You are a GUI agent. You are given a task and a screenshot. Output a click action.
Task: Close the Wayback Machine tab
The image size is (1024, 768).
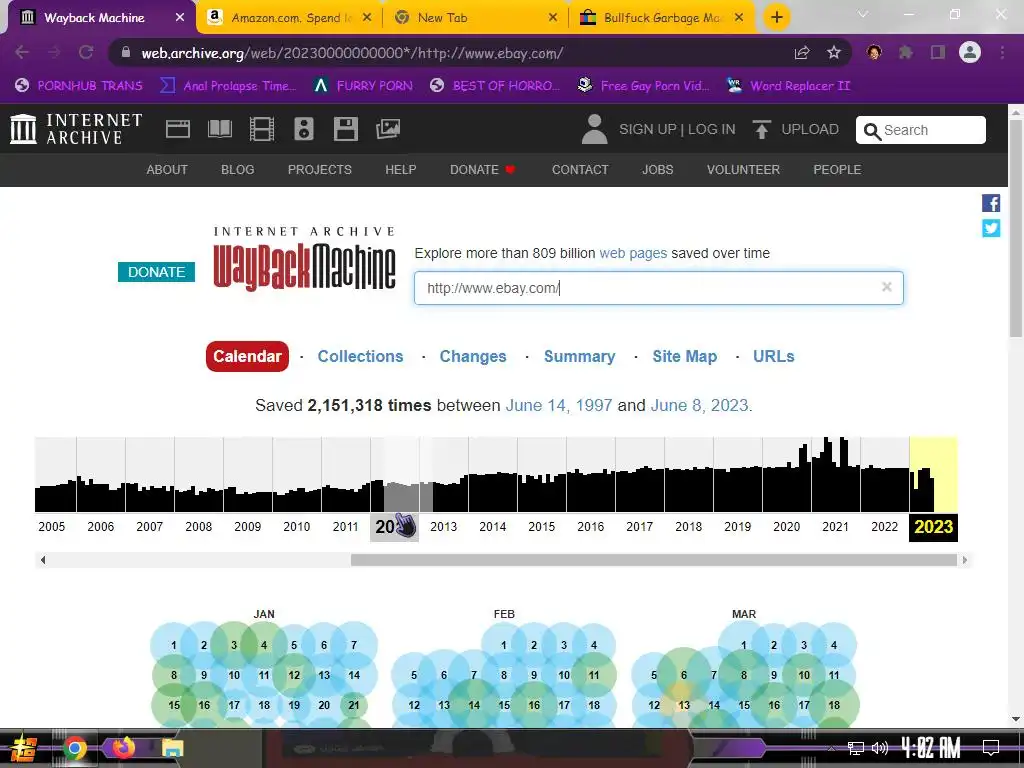(180, 18)
